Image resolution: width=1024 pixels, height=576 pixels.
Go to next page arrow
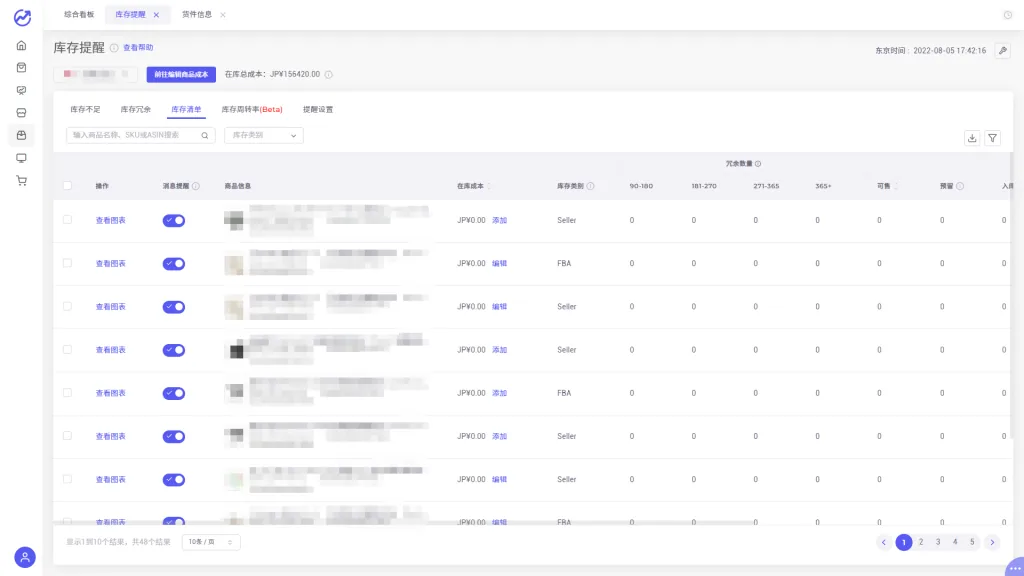pos(992,542)
